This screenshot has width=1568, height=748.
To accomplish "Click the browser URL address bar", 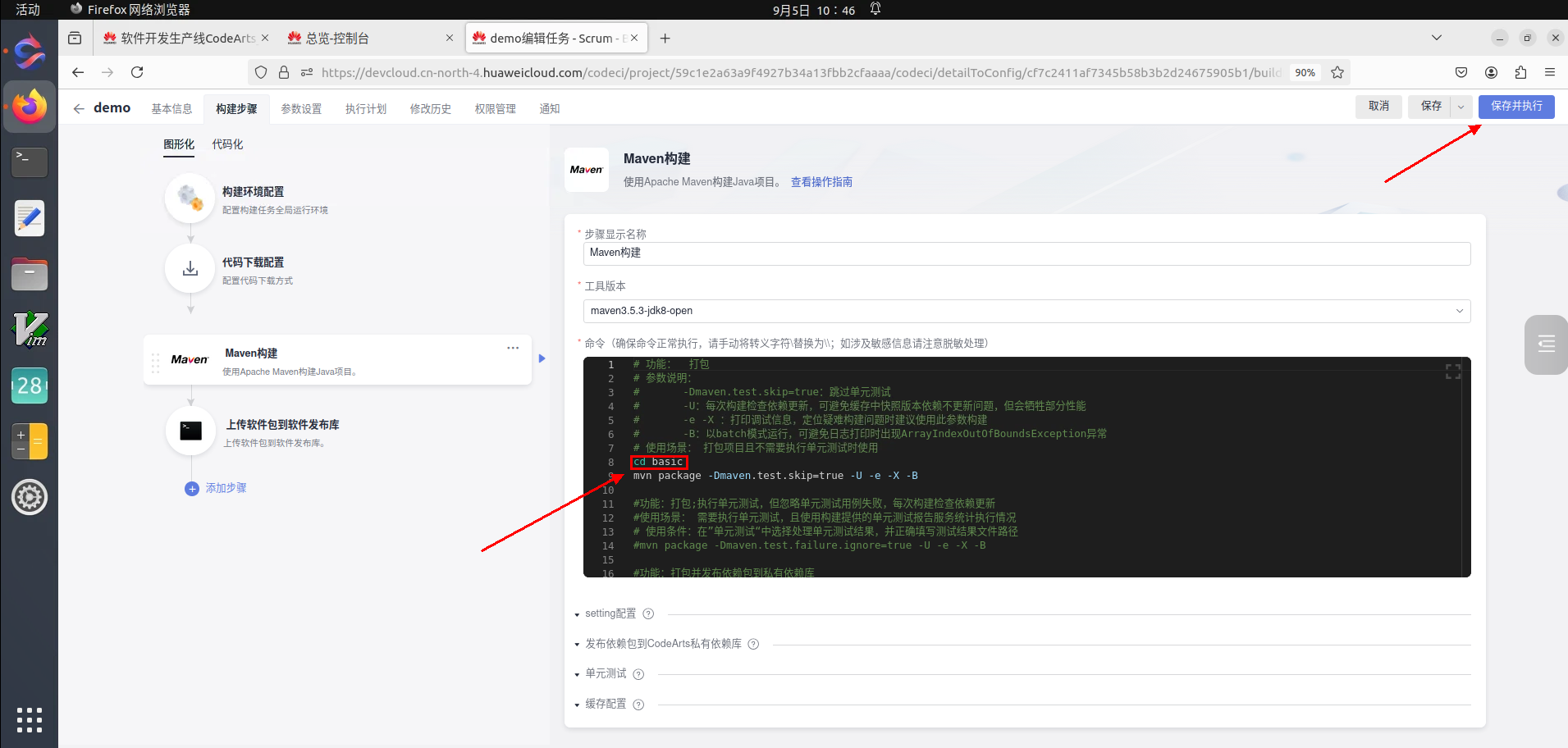I will pos(800,72).
